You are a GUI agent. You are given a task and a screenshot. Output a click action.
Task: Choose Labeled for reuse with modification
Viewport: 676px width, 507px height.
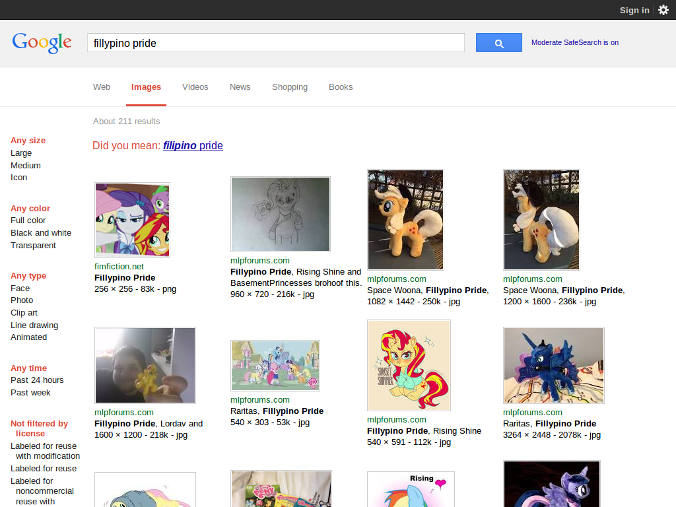[x=45, y=451]
